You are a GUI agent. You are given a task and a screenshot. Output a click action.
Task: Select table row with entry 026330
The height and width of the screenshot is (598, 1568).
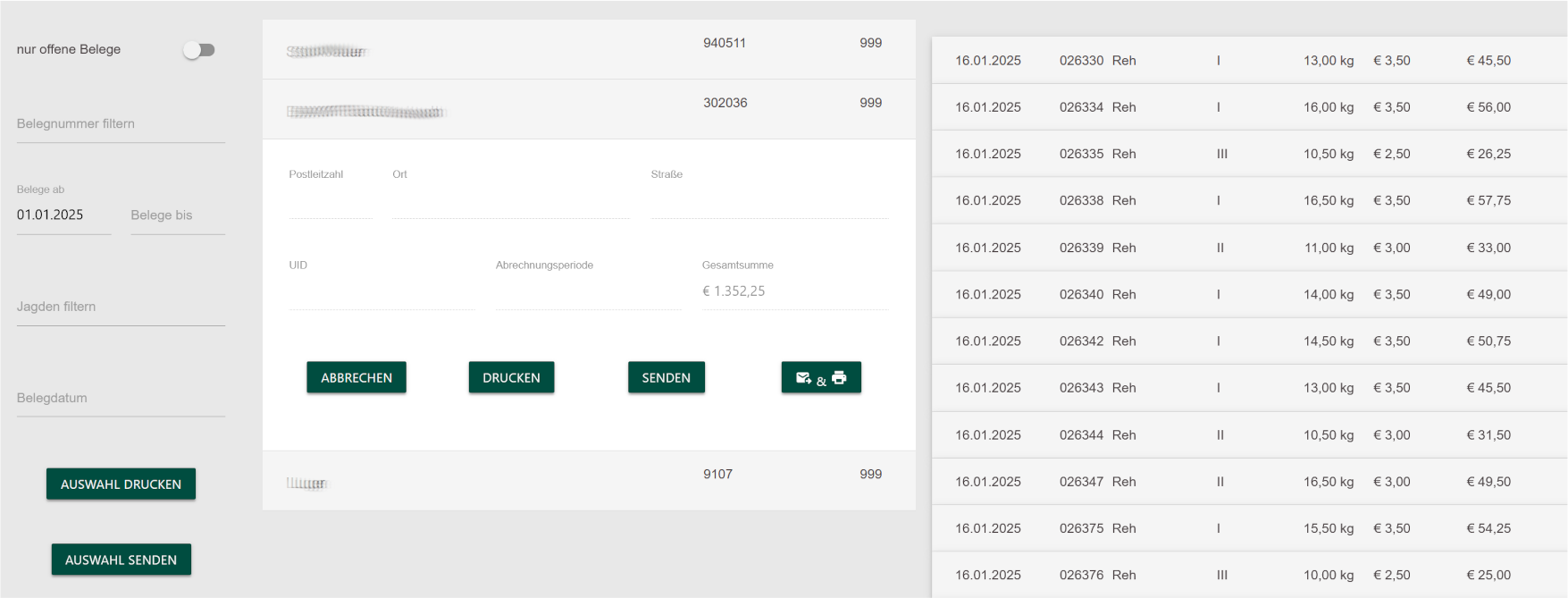point(1248,61)
